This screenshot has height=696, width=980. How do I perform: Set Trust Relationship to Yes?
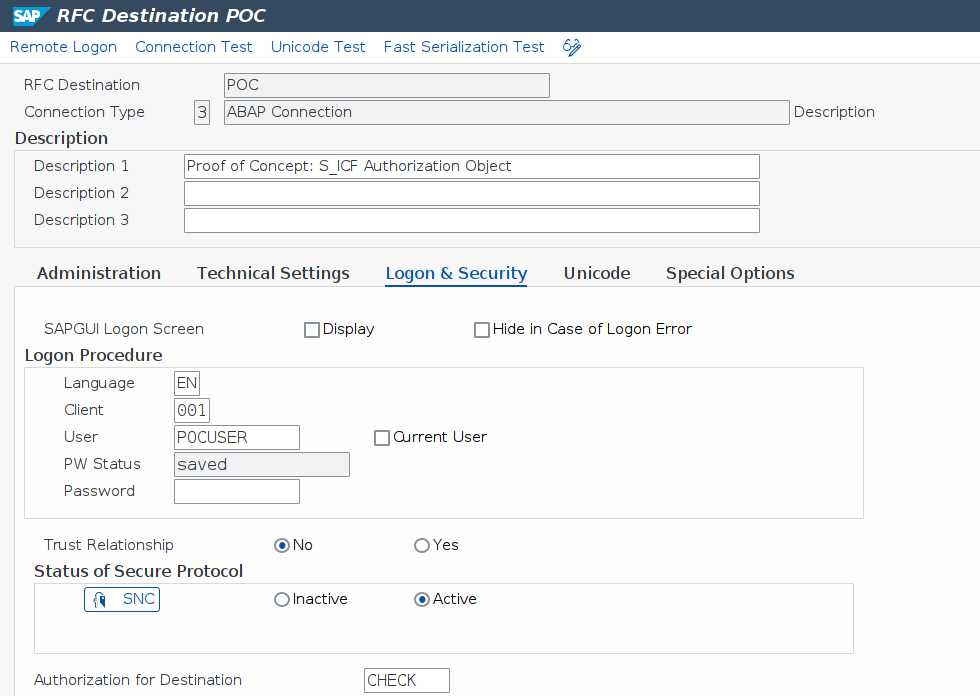pyautogui.click(x=422, y=545)
